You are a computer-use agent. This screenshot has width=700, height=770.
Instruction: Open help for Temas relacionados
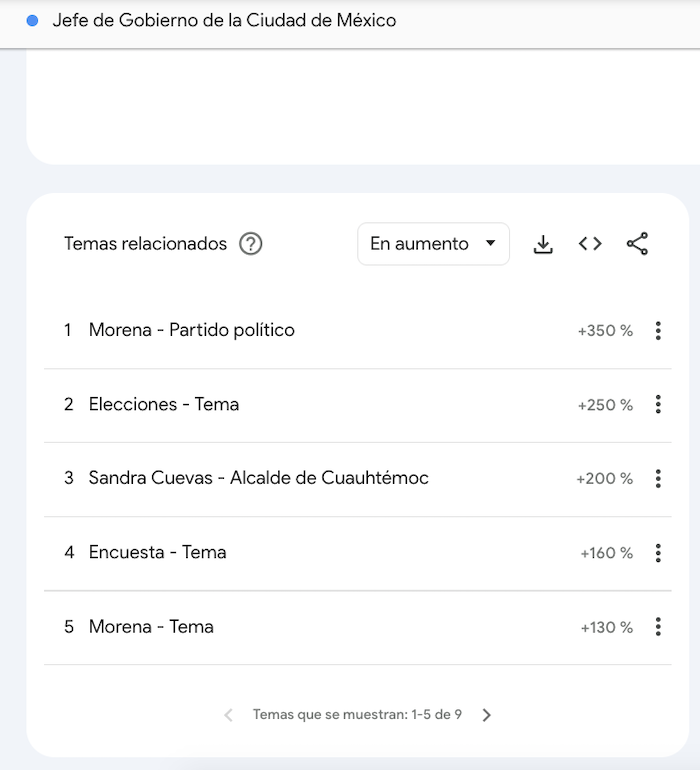(251, 244)
